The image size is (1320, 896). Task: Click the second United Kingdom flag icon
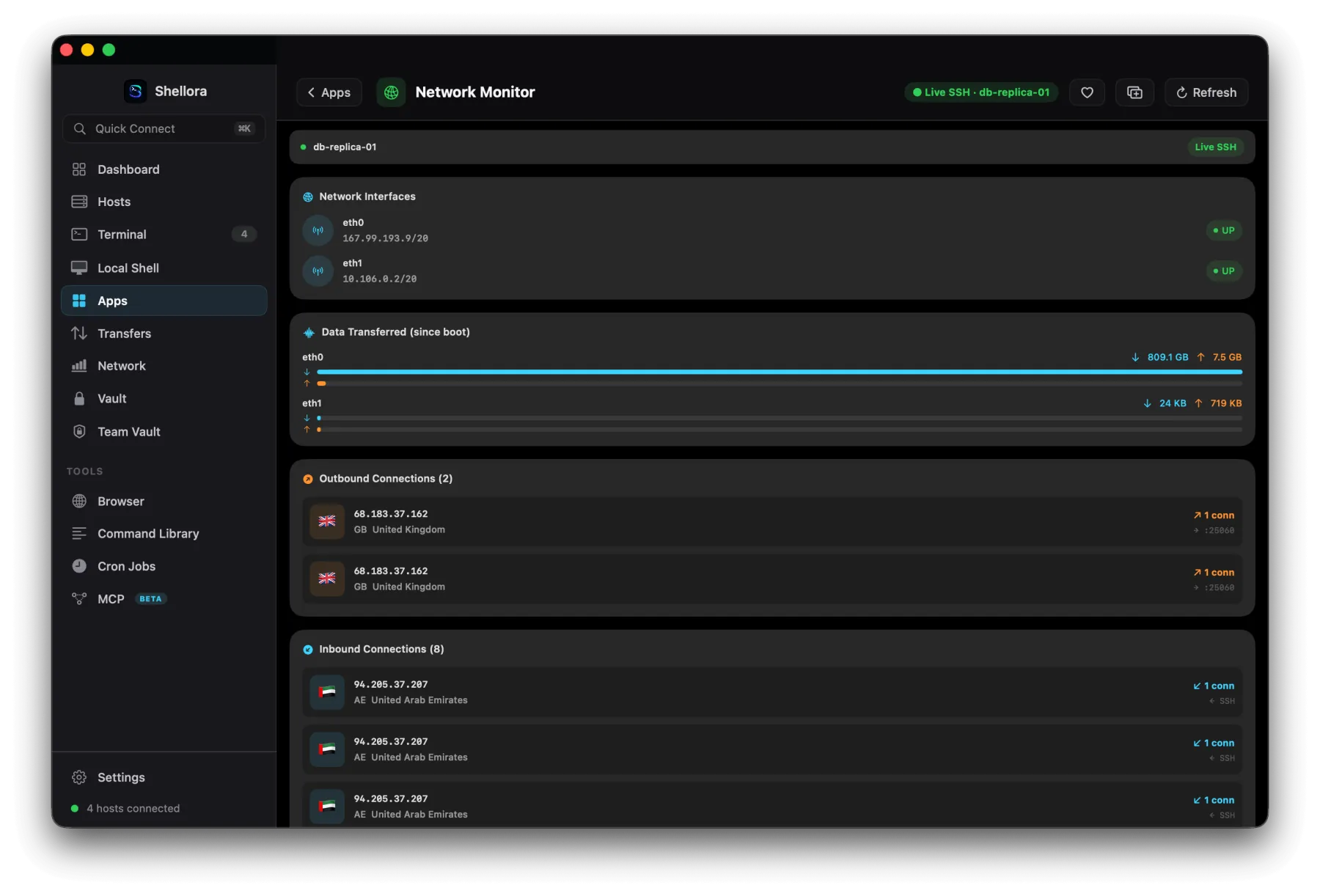pos(327,579)
